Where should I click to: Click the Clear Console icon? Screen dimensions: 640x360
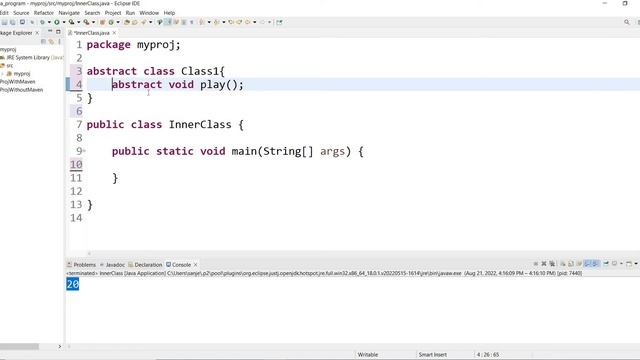pos(563,264)
